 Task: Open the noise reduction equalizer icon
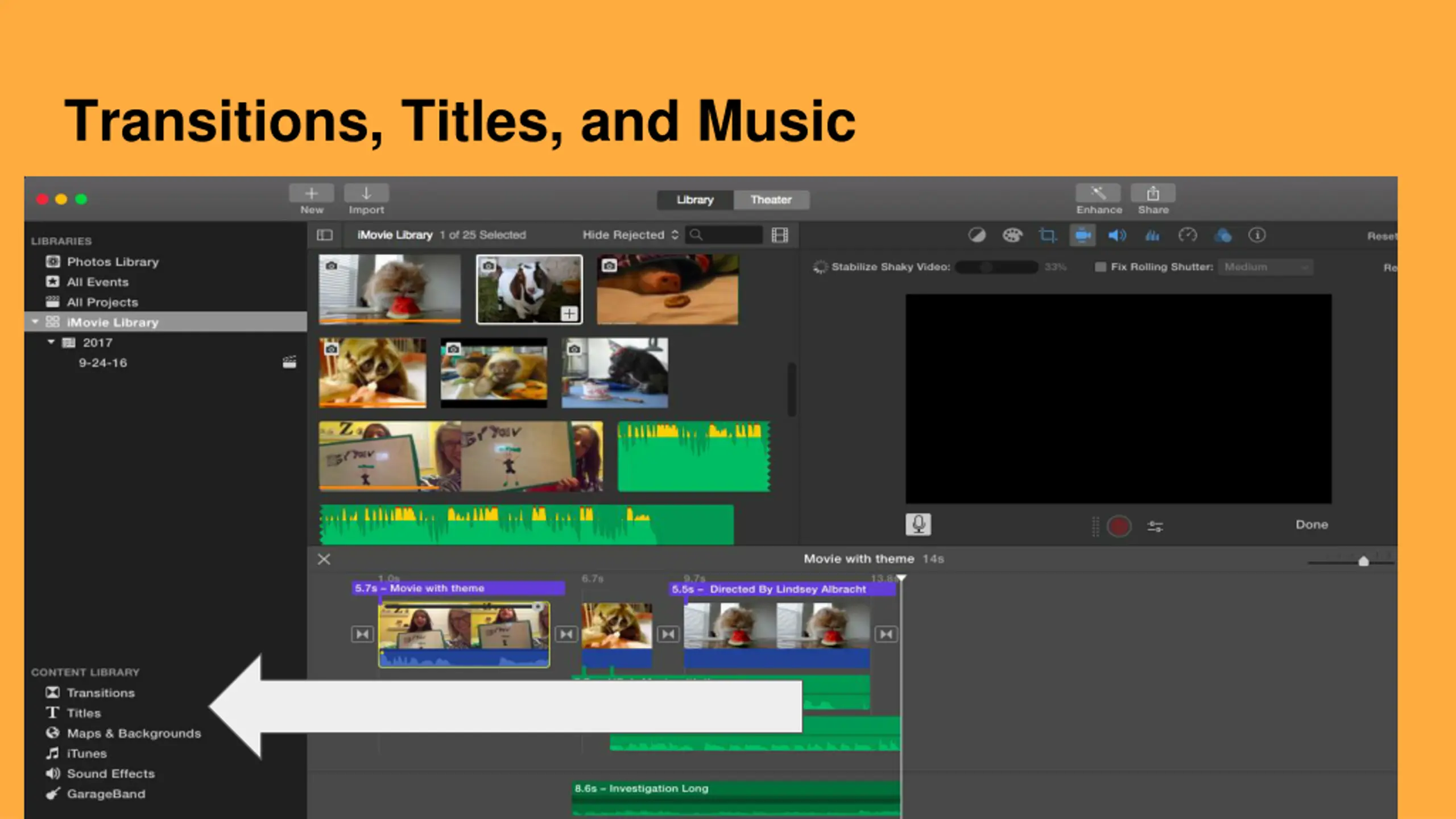(1152, 235)
